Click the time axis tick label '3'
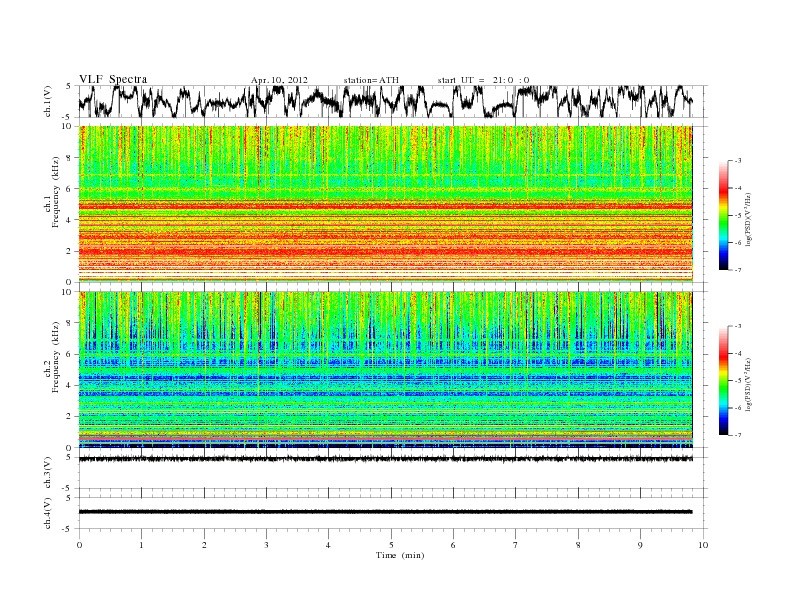792x612 pixels. pos(267,545)
